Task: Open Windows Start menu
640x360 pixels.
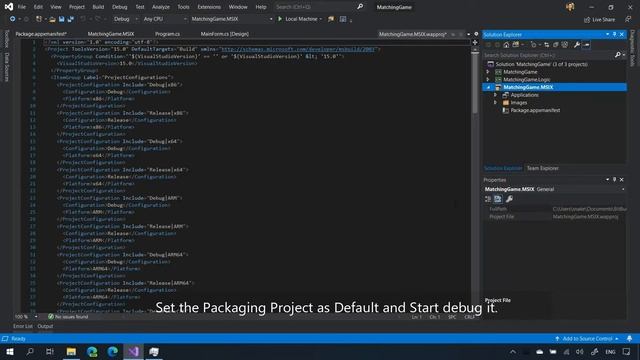Action: (x=10, y=351)
